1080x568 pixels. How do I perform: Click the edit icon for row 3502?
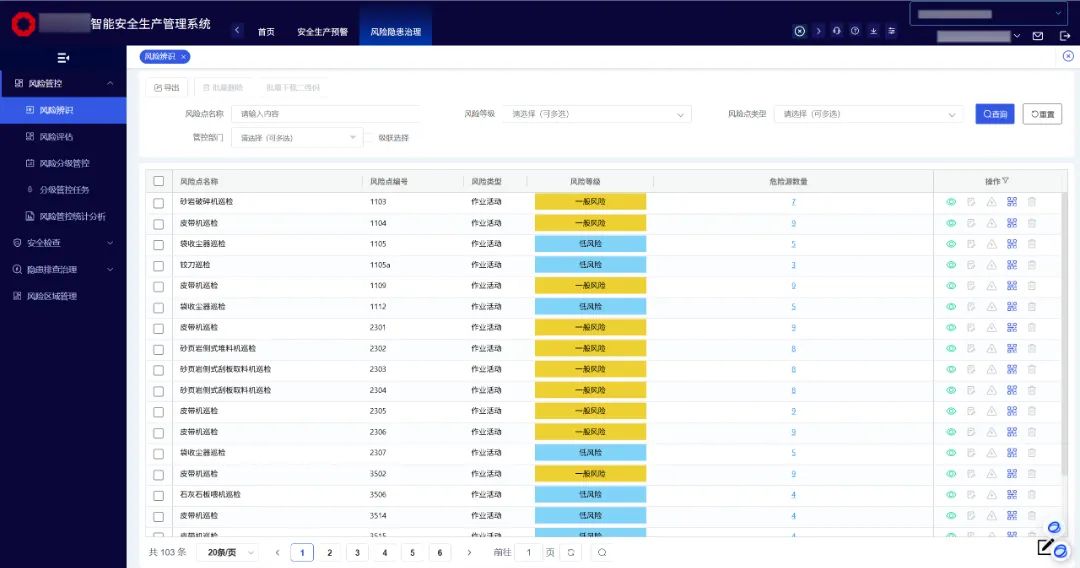[971, 474]
